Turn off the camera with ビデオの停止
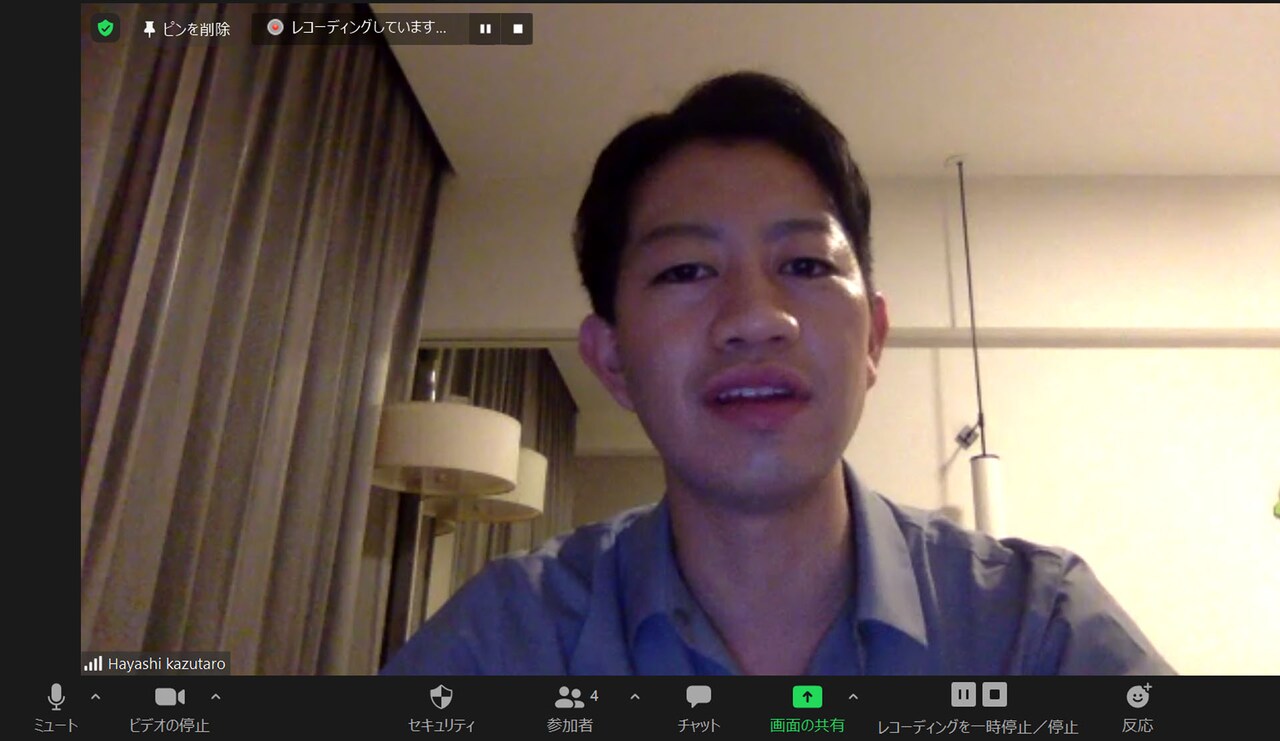 point(169,706)
